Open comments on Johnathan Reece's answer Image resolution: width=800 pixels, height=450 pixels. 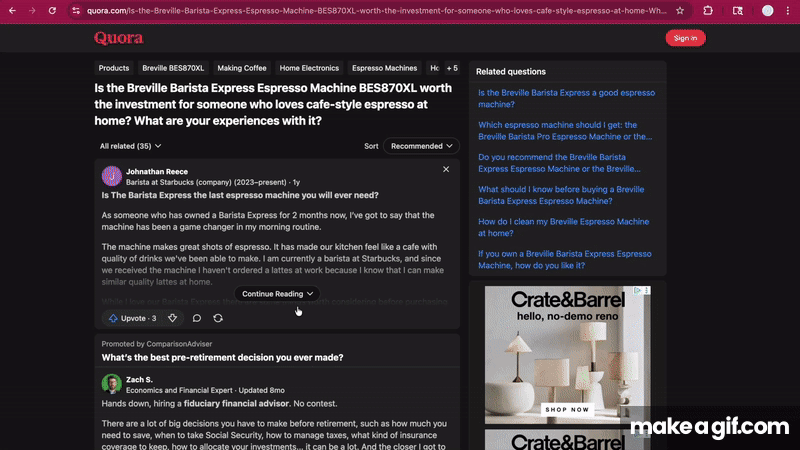[x=196, y=318]
